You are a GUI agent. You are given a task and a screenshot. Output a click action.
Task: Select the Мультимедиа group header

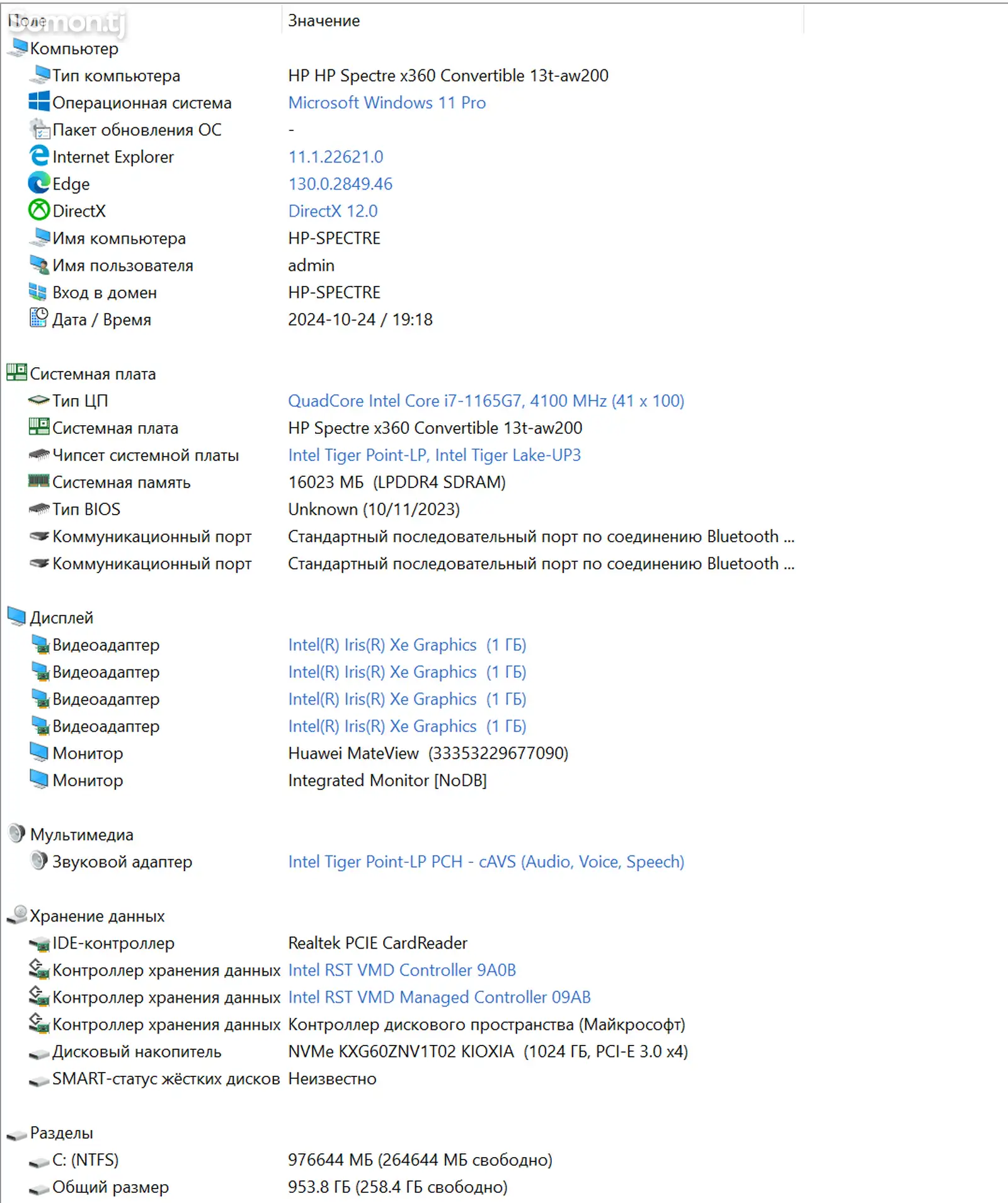pos(81,835)
